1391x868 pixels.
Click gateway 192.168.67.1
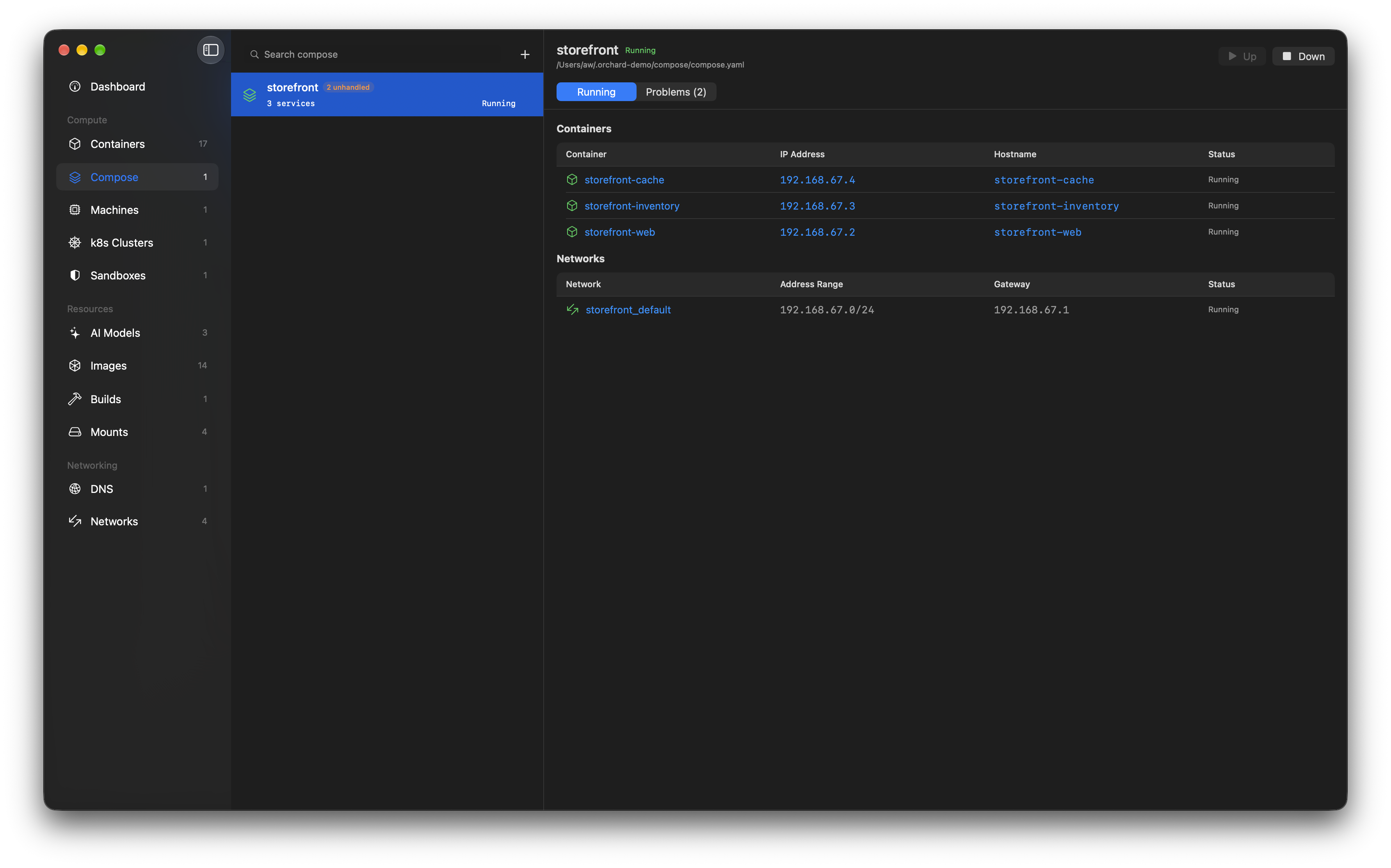(1031, 310)
